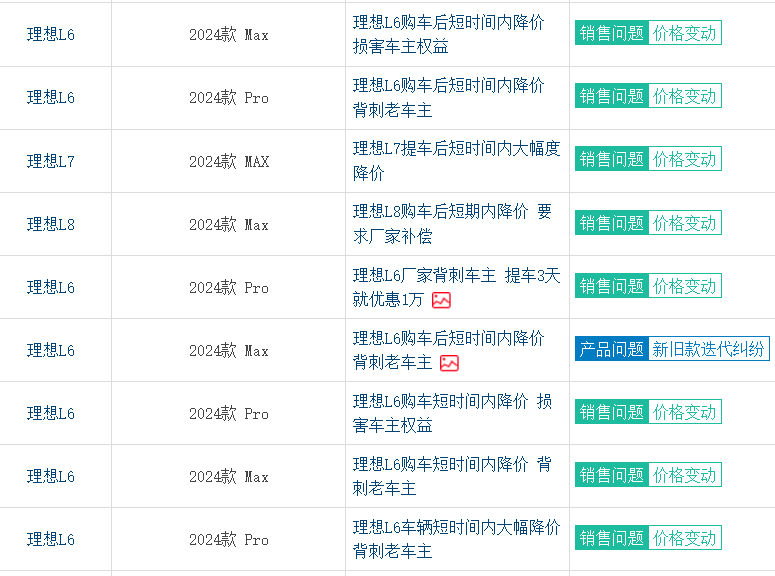Select 2024款 Max in the 产品问题 row

click(229, 351)
